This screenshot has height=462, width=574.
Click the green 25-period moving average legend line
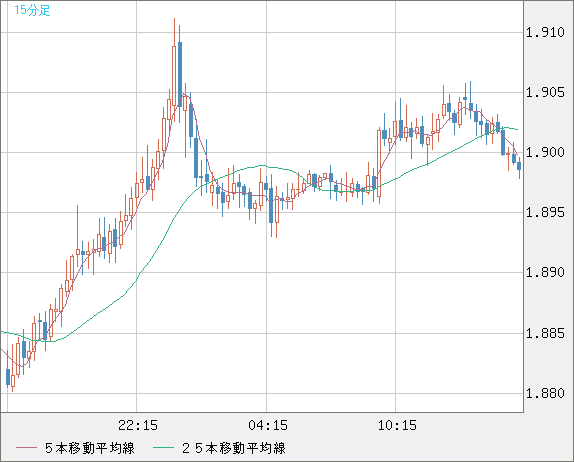163,448
